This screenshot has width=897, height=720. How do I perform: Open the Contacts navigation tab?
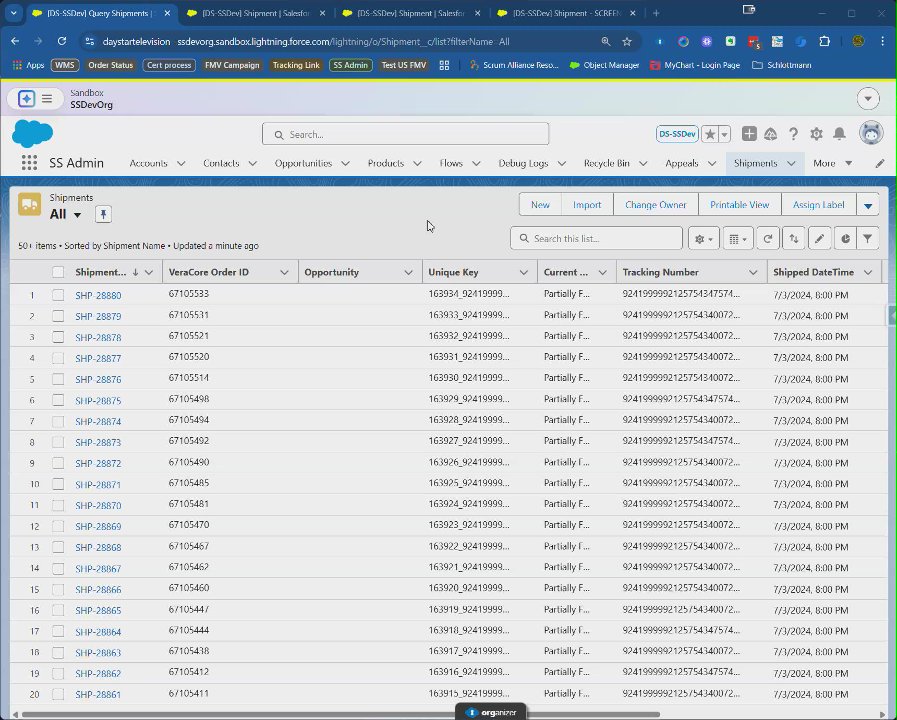click(x=221, y=164)
